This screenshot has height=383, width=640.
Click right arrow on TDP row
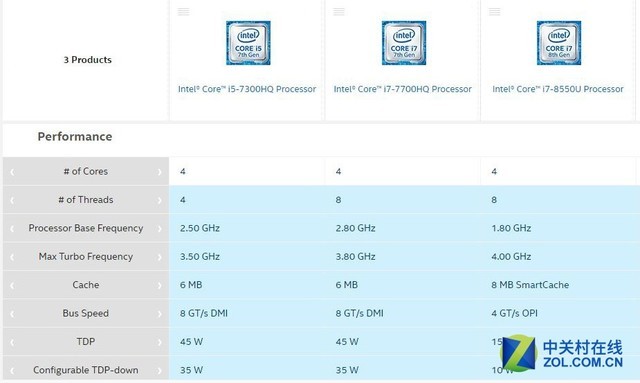pyautogui.click(x=160, y=342)
